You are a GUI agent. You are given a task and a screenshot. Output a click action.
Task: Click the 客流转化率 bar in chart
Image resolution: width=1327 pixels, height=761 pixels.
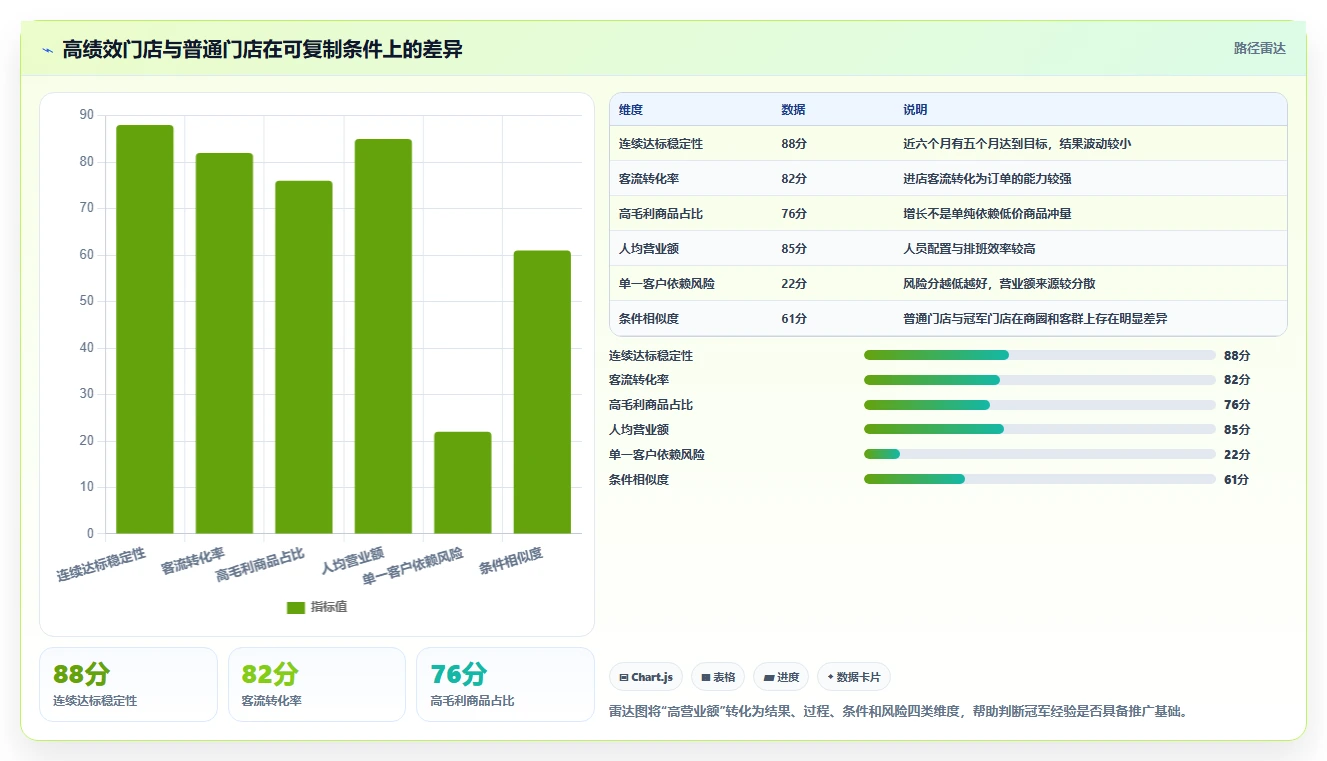pos(224,343)
